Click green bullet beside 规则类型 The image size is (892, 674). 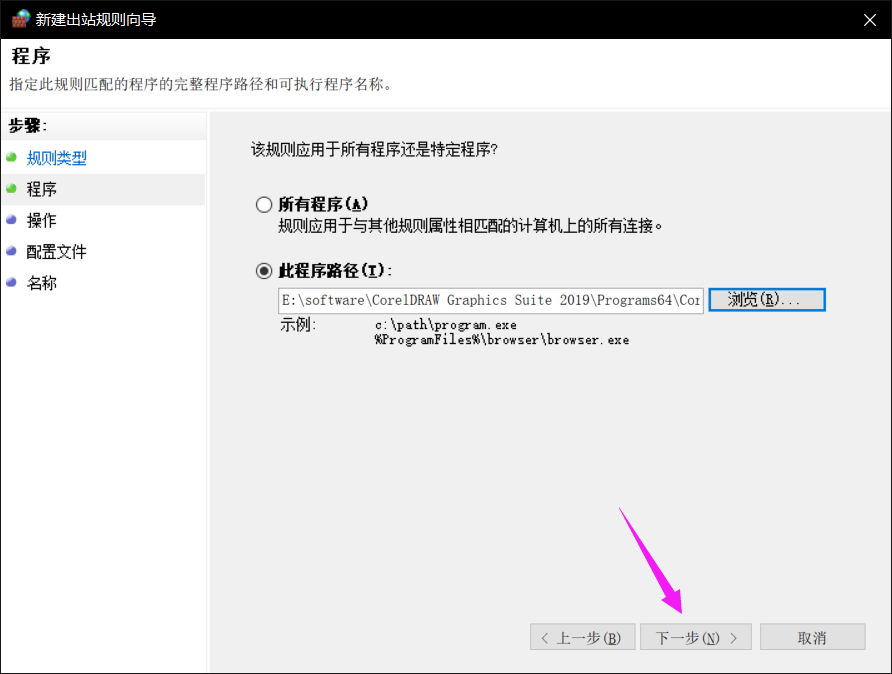click(x=11, y=157)
